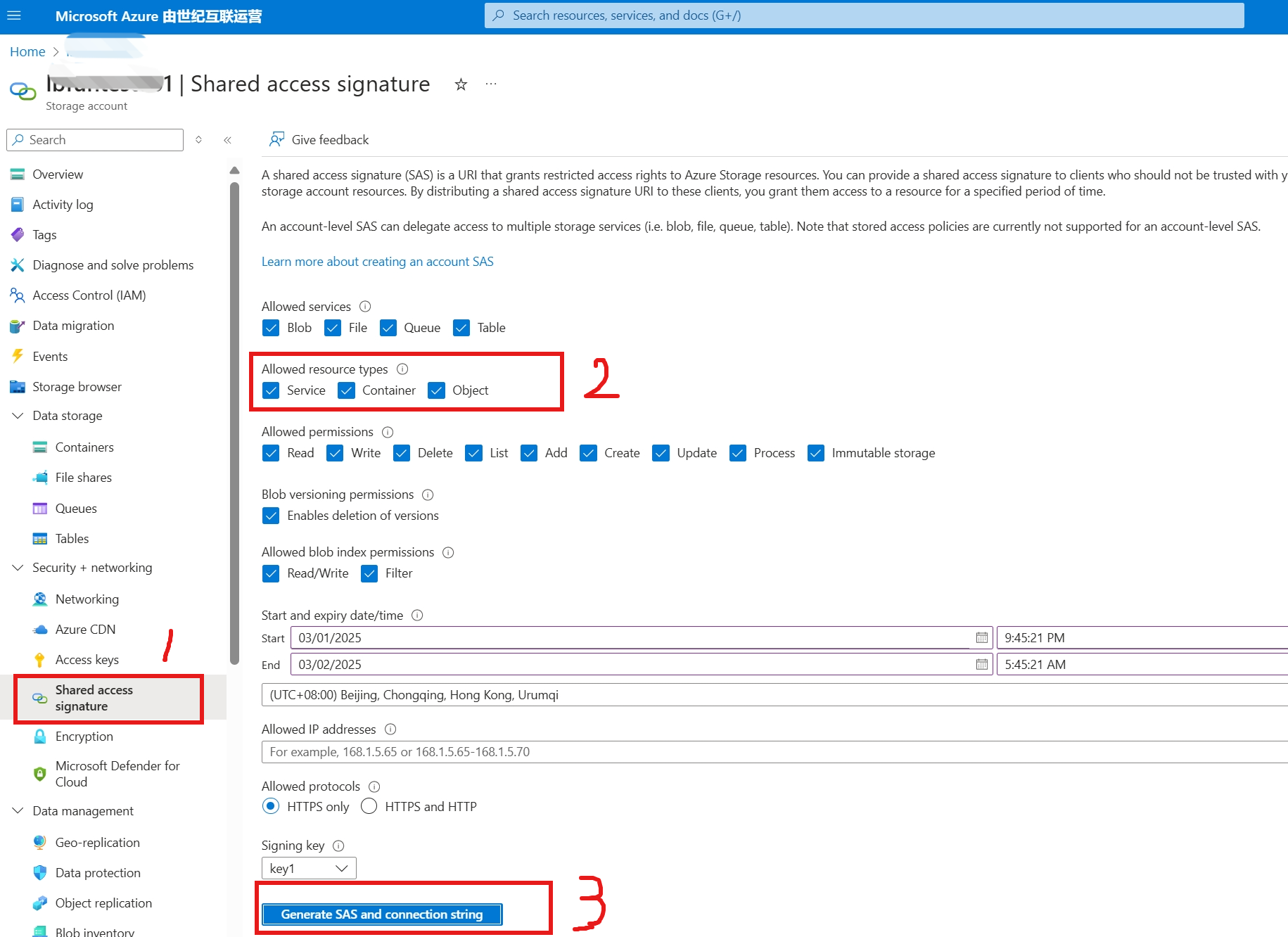Navigate to Home via the breadcrumb
This screenshot has height=937, width=1288.
(27, 51)
